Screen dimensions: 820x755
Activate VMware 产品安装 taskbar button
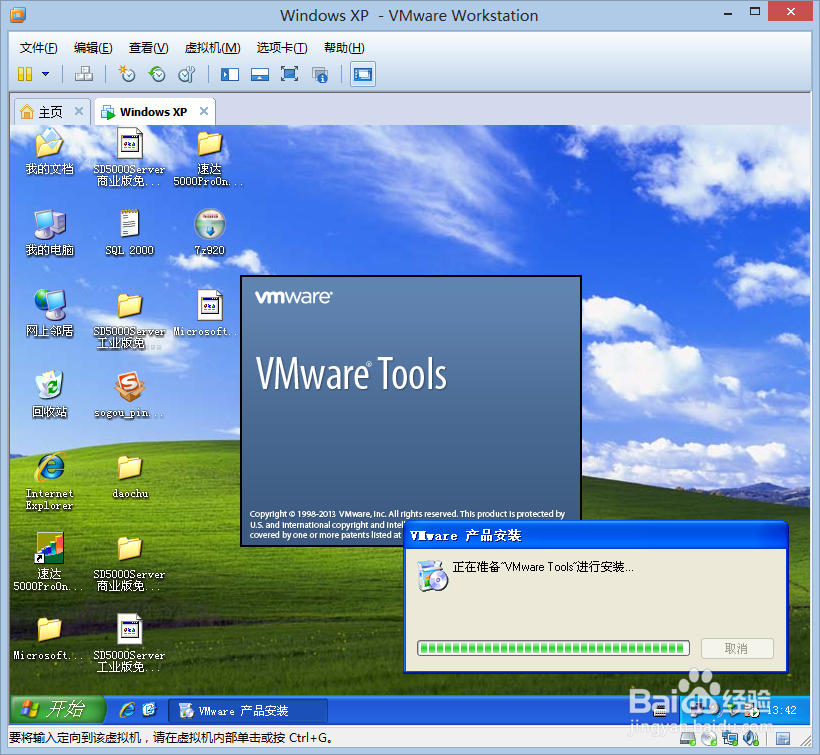coord(247,711)
